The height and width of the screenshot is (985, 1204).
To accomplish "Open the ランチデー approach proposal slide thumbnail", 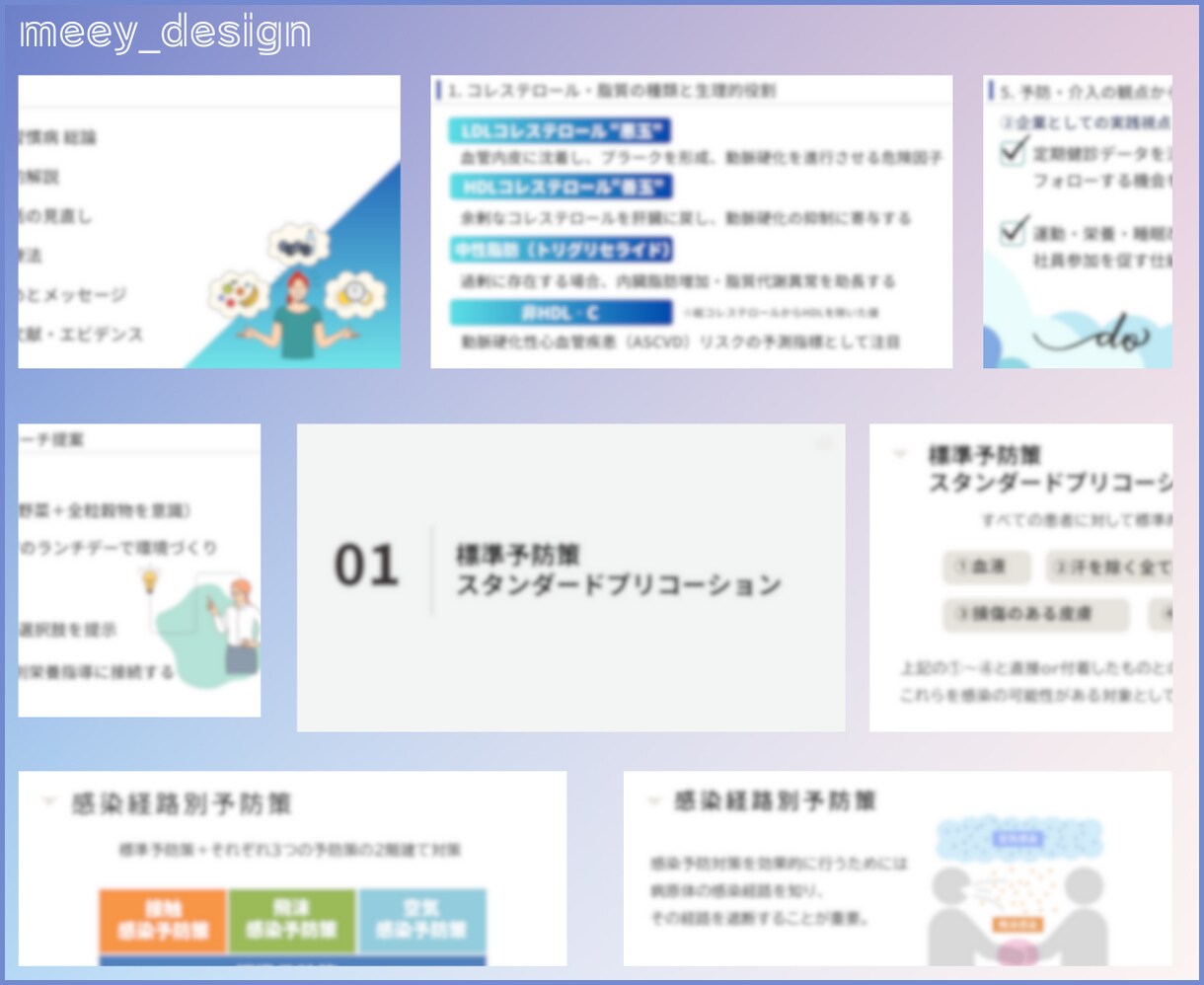I will tap(139, 570).
